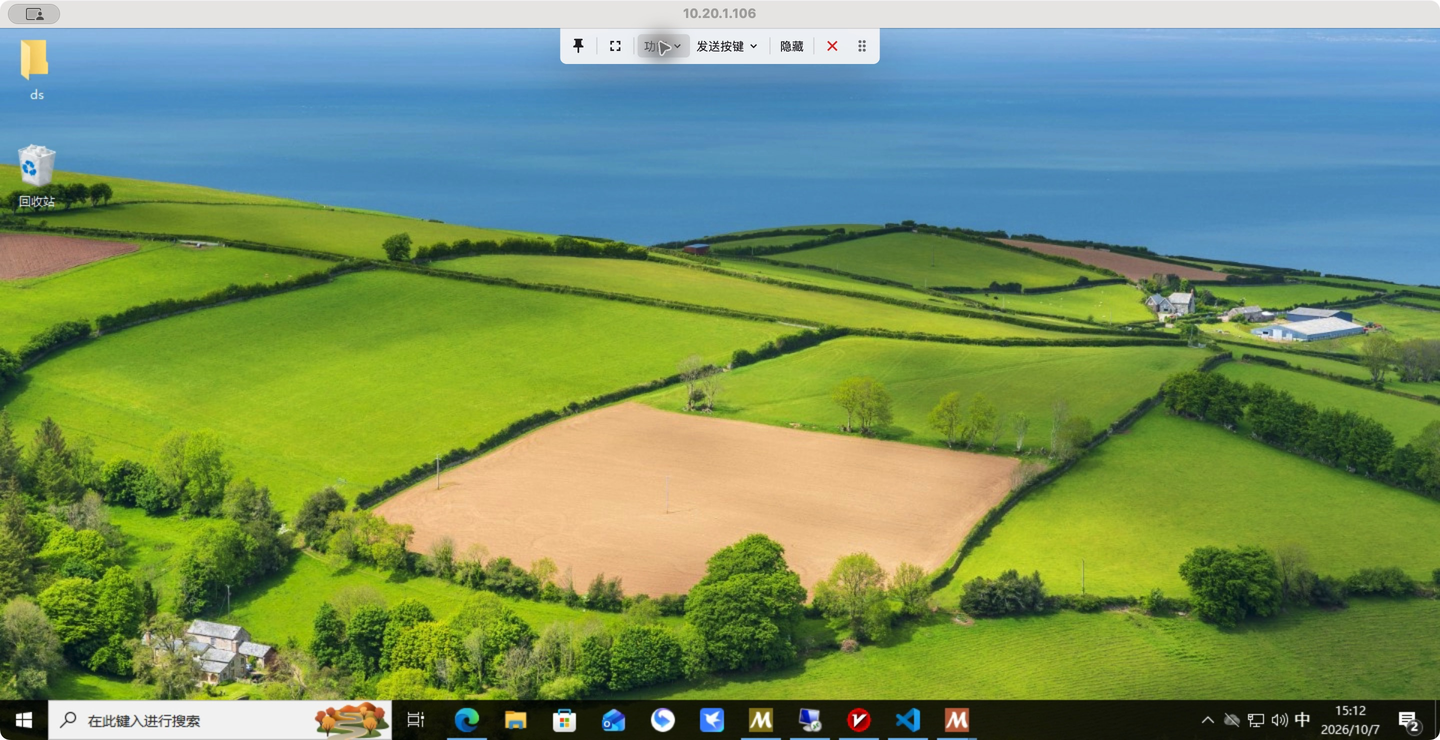
Task: Open the olive M app icon
Action: coord(760,720)
